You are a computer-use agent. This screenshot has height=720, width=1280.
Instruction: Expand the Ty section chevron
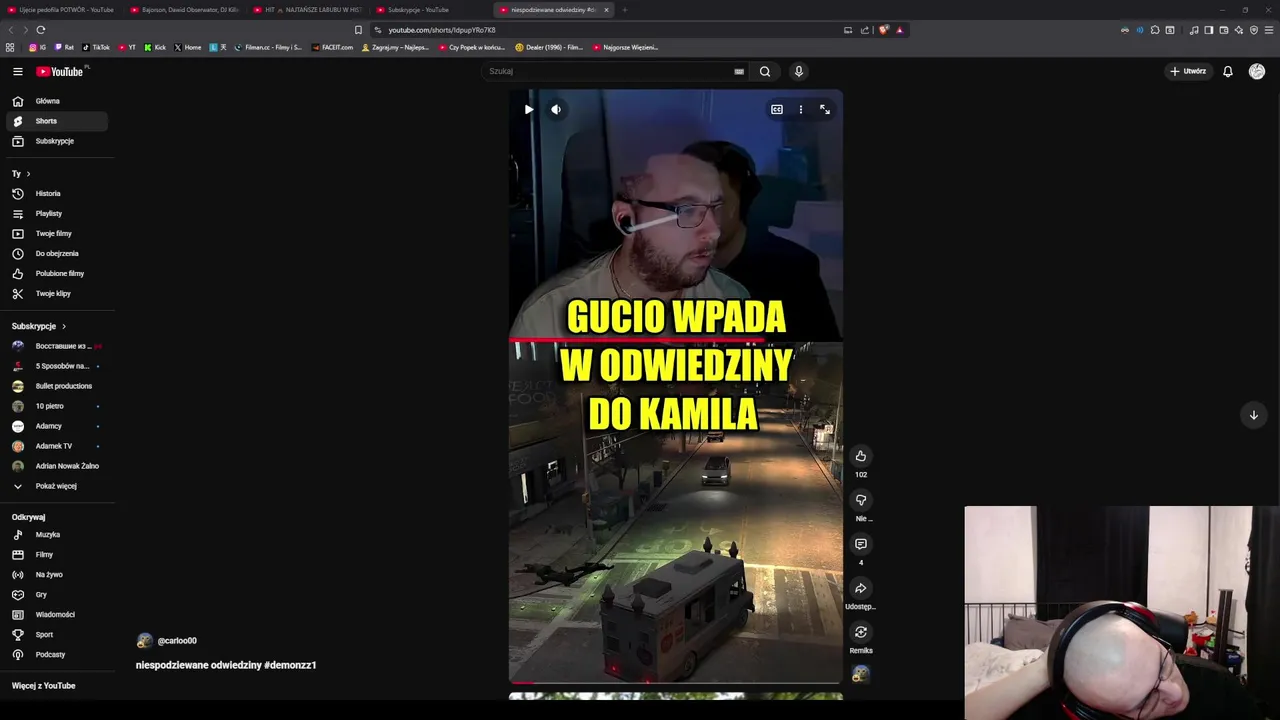(28, 174)
